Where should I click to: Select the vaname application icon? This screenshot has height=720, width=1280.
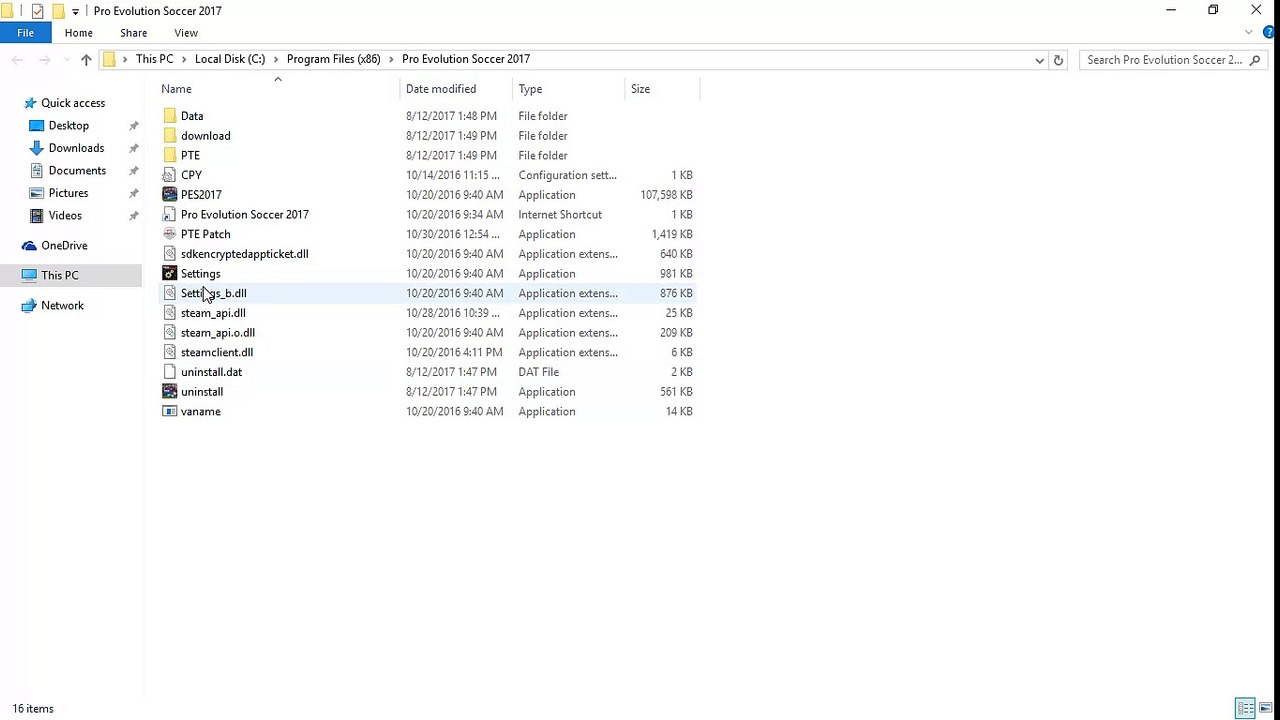point(170,412)
